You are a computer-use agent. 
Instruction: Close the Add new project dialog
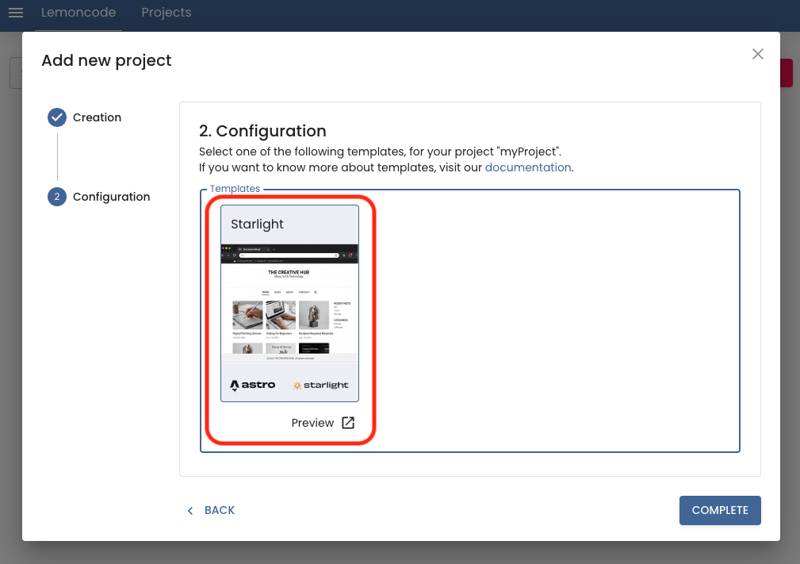(x=757, y=54)
